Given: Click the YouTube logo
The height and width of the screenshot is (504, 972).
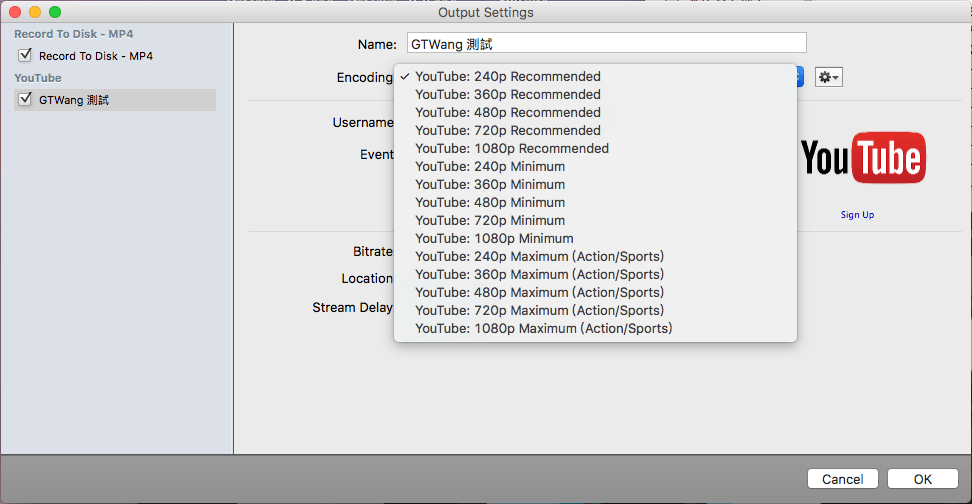Looking at the screenshot, I should [863, 159].
